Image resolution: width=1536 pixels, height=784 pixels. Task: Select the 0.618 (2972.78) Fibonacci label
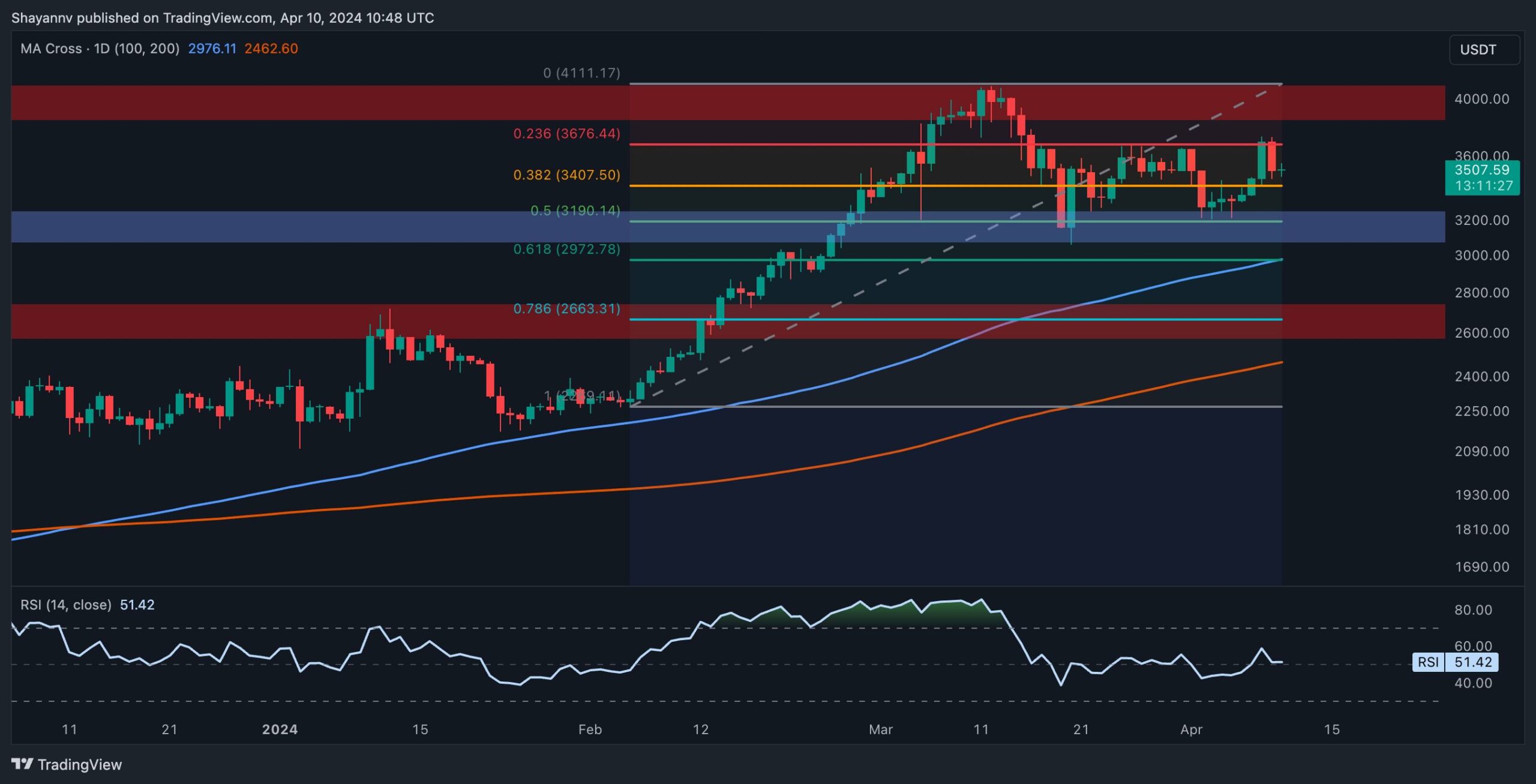pyautogui.click(x=566, y=249)
